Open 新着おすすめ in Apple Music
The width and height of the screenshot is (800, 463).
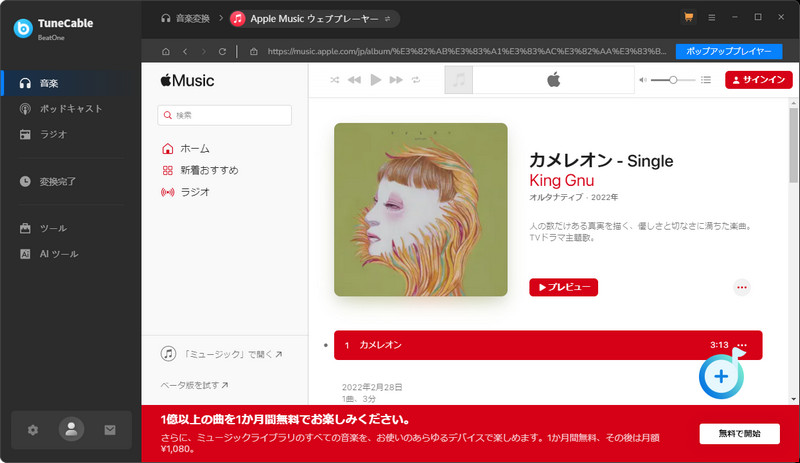point(200,170)
